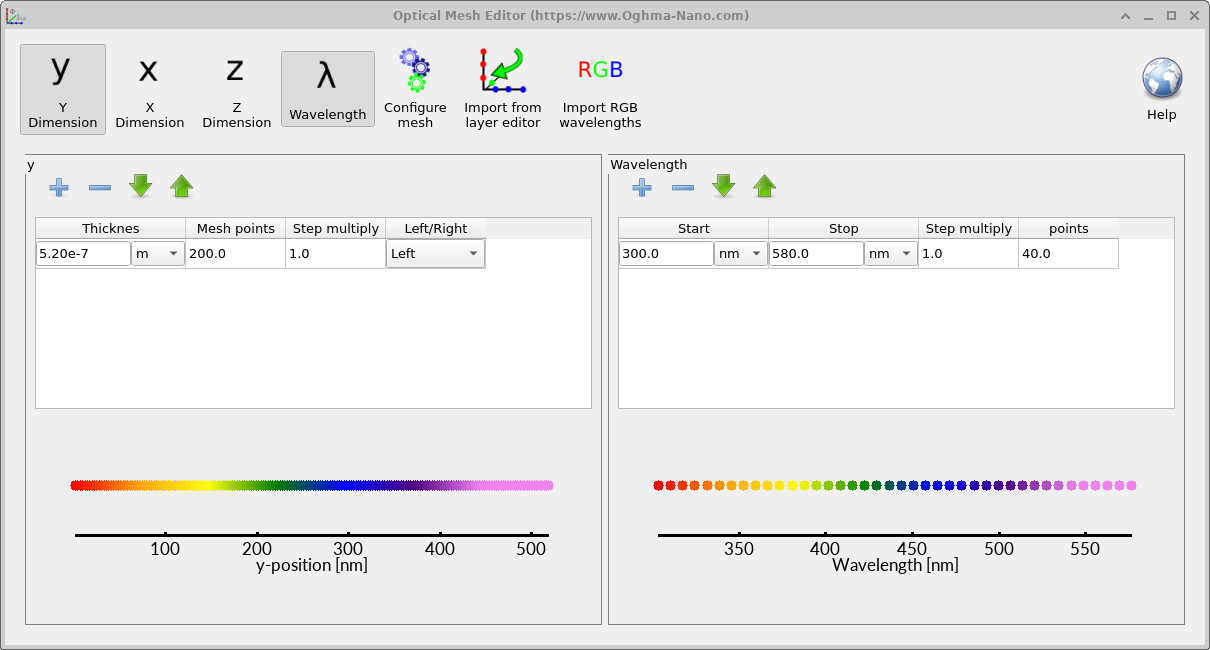
Task: Open the Left/Right dropdown showing Left
Action: click(435, 254)
